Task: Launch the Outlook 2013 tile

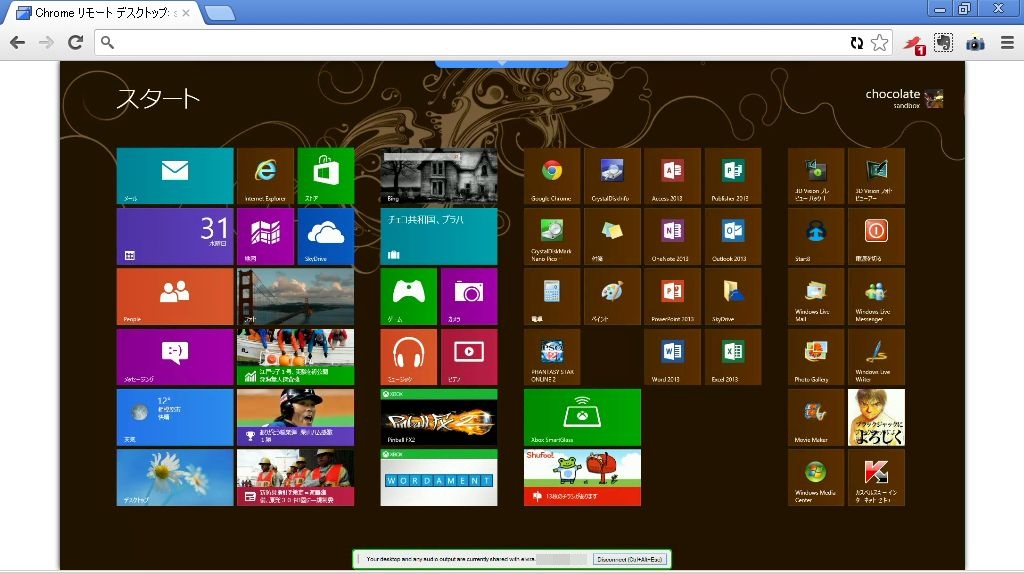Action: point(733,236)
